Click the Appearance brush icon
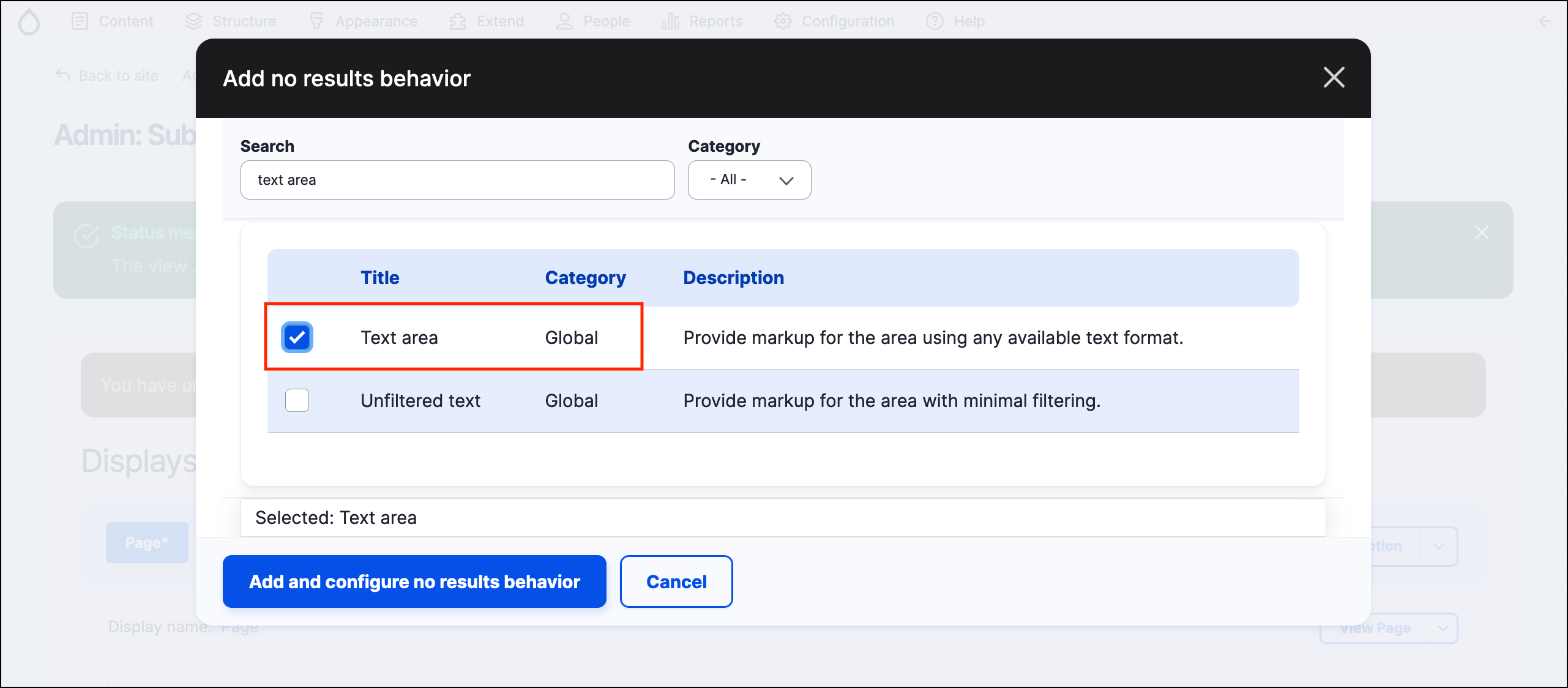 [x=316, y=21]
